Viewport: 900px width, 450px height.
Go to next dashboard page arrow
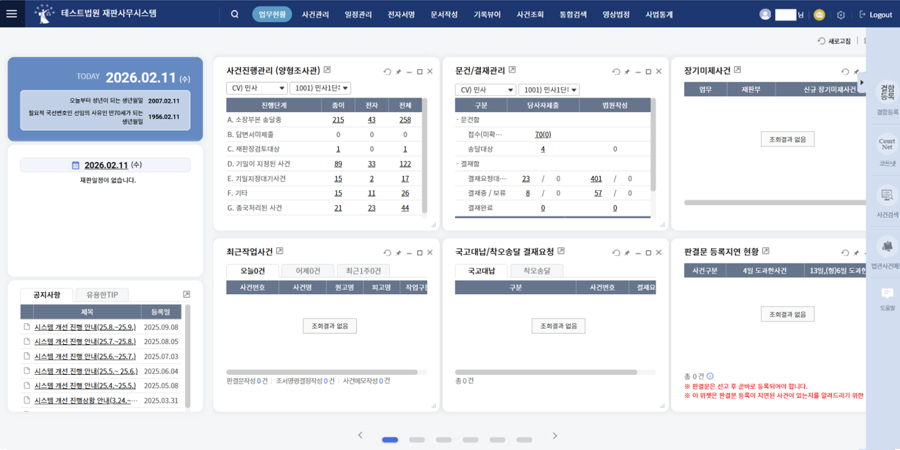(555, 436)
